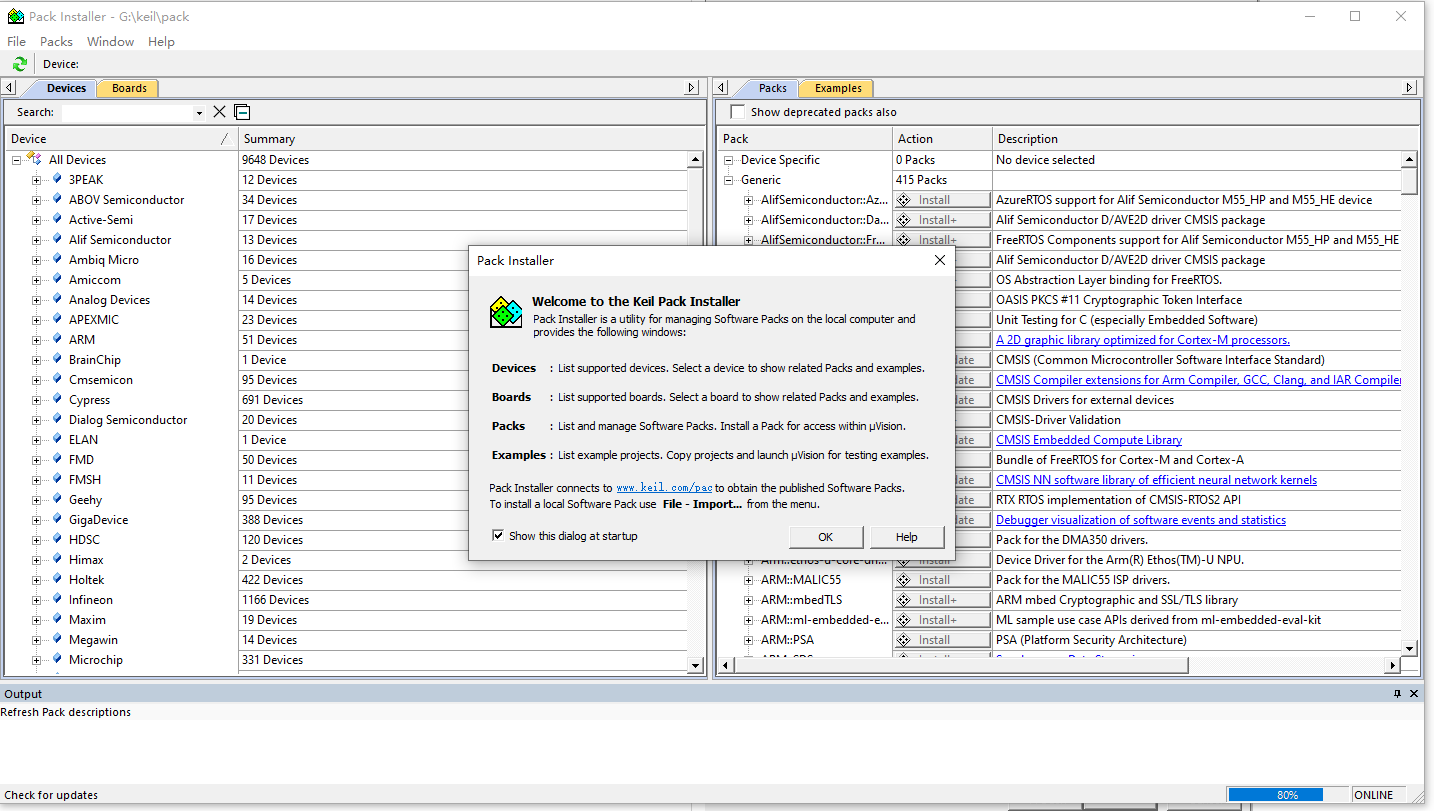1434x811 pixels.
Task: Close the Output panel
Action: pyautogui.click(x=1414, y=694)
